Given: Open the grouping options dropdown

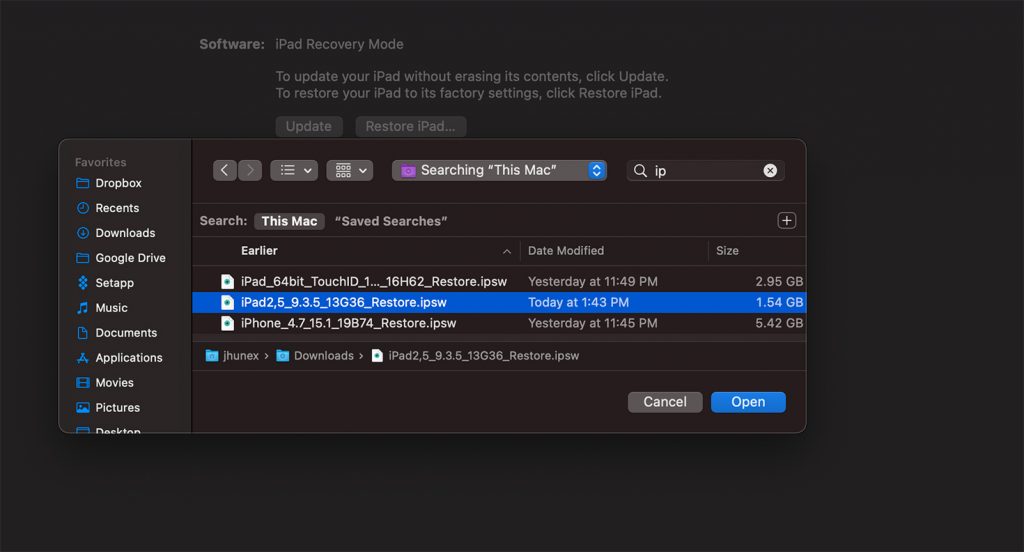Looking at the screenshot, I should [350, 170].
